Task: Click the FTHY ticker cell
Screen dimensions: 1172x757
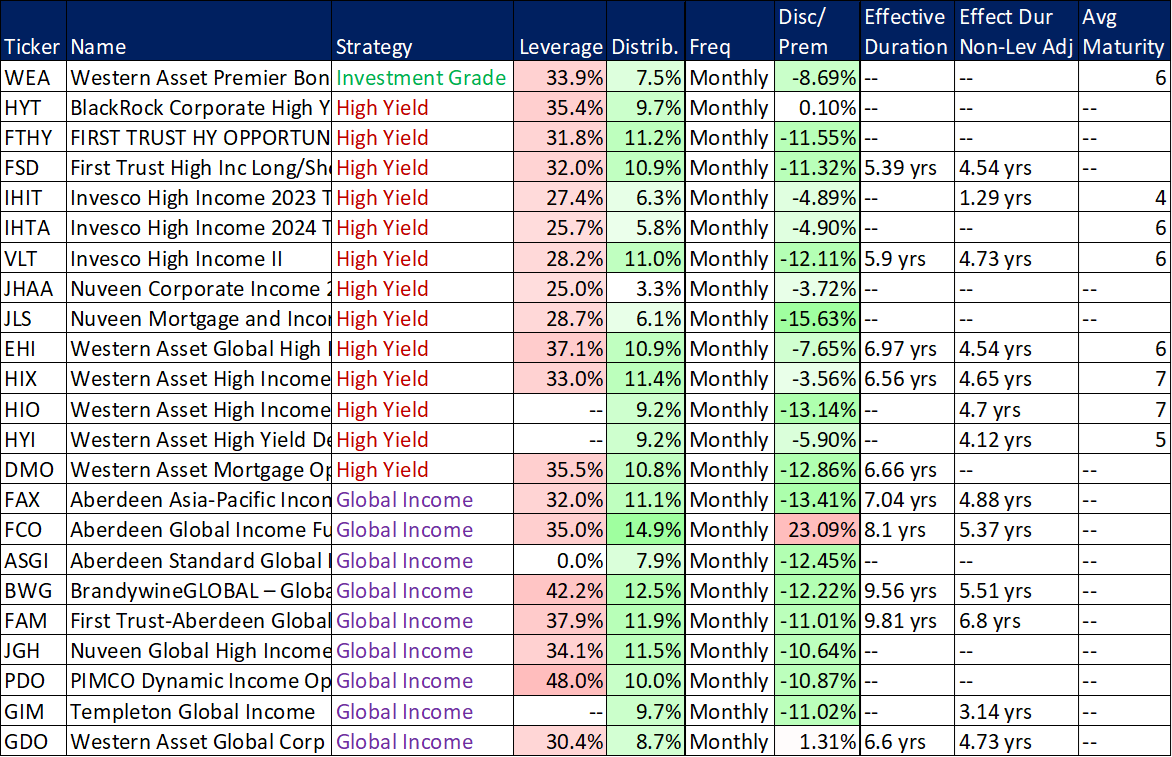Action: pyautogui.click(x=33, y=138)
